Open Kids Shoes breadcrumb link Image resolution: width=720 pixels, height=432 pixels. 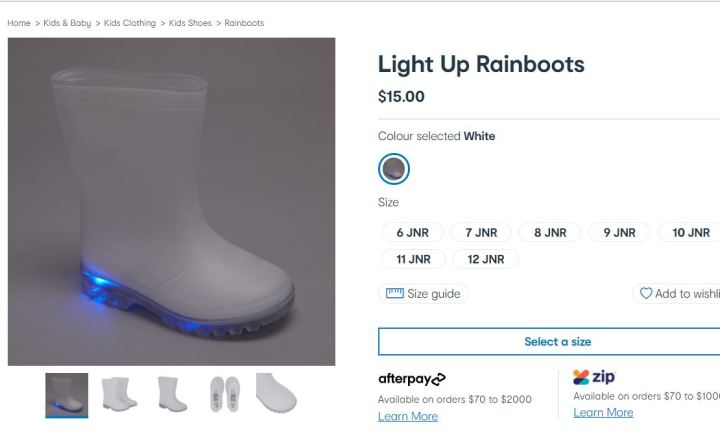(x=190, y=23)
